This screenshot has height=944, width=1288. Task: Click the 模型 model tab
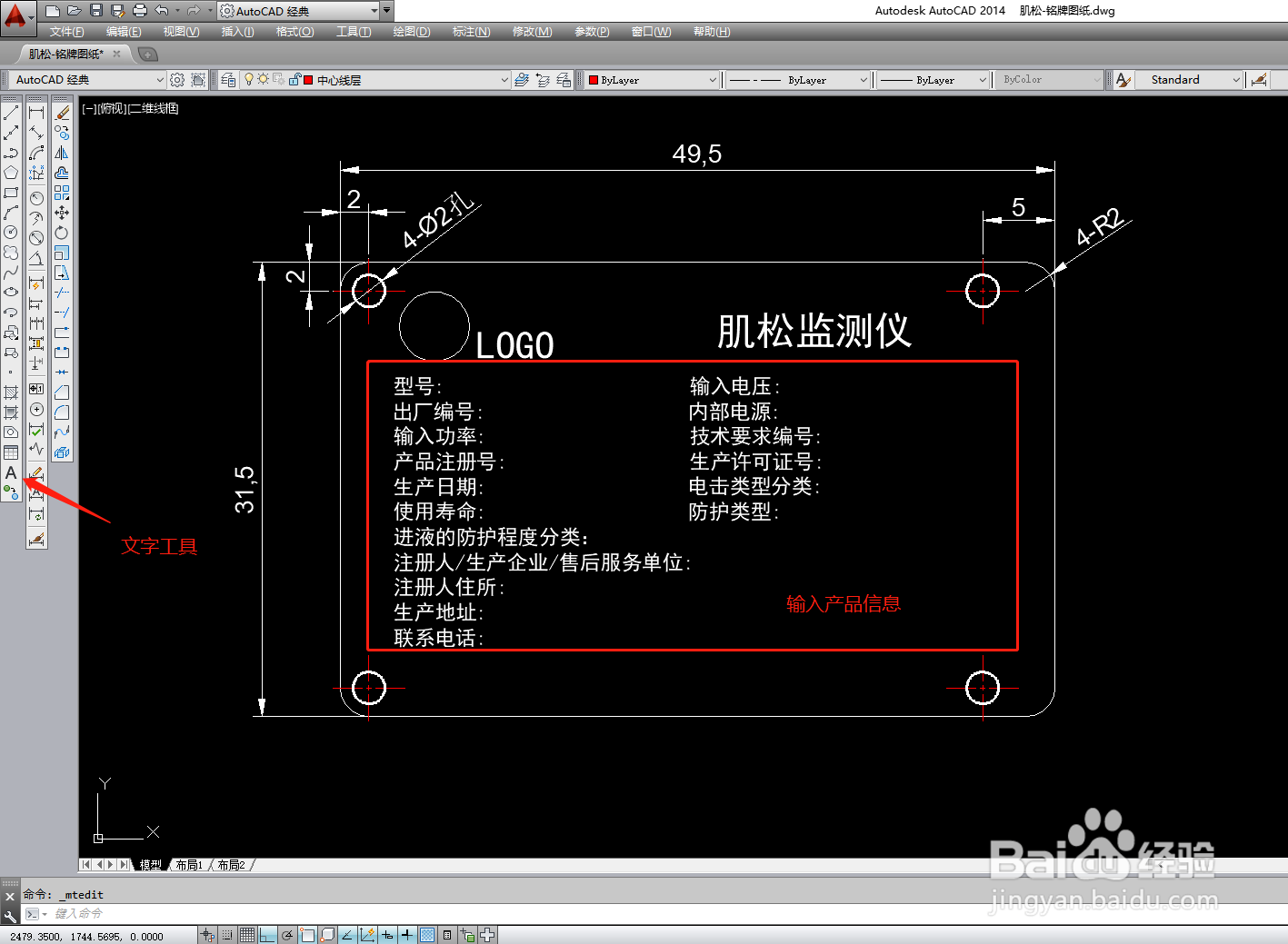coord(150,865)
